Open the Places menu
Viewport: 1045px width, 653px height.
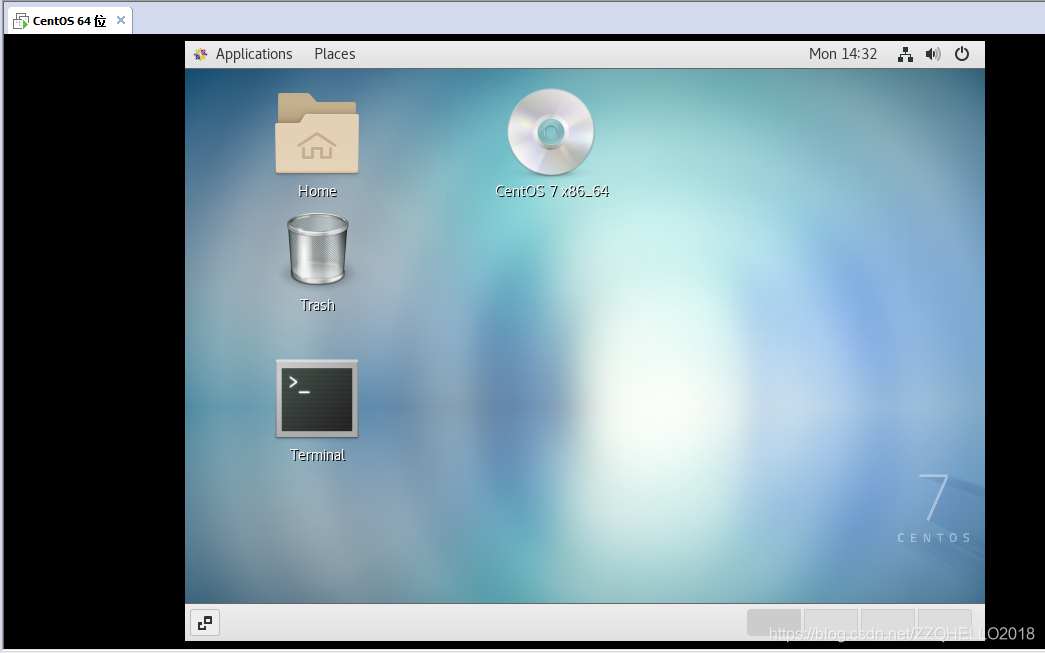[335, 54]
